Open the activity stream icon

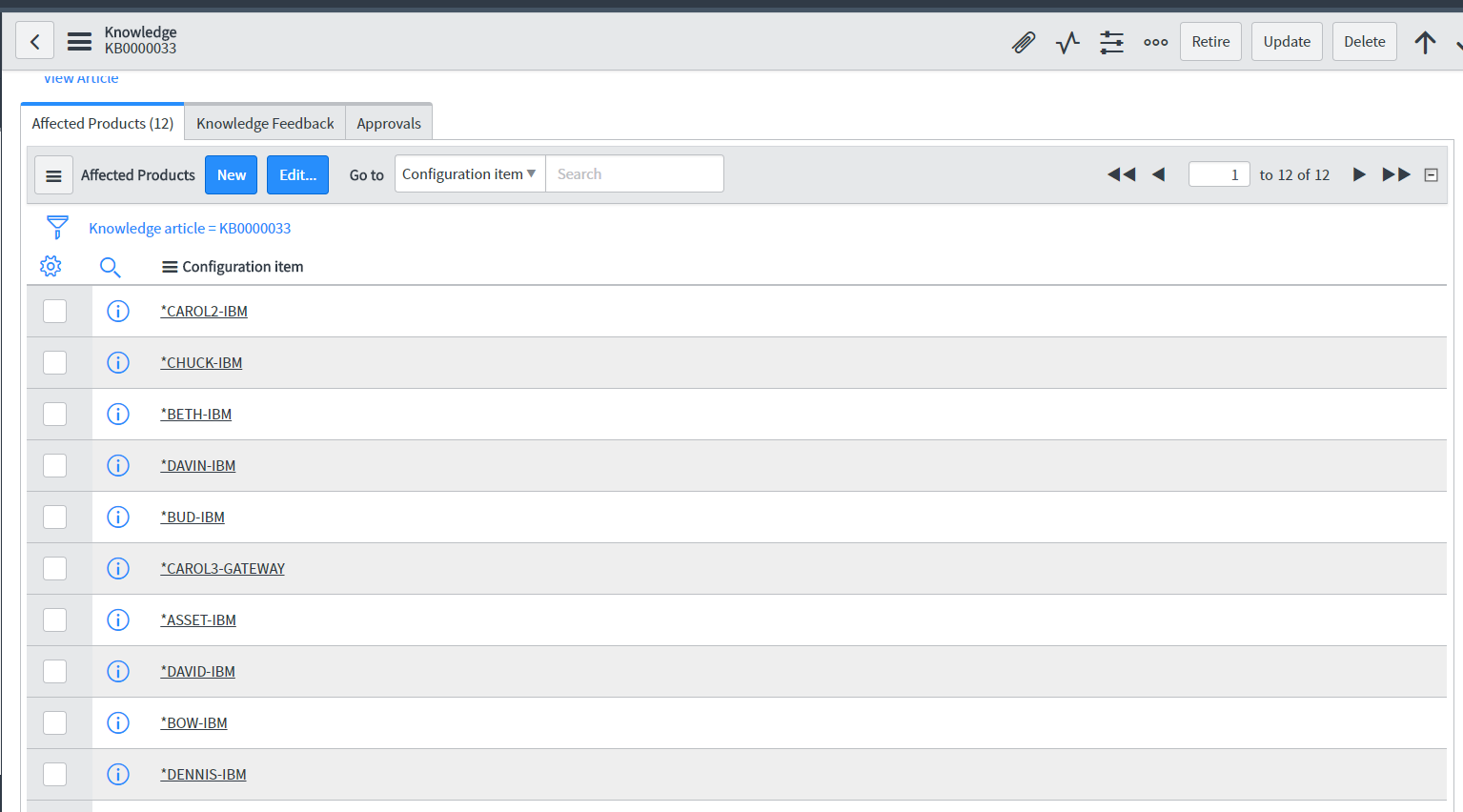[x=1067, y=42]
